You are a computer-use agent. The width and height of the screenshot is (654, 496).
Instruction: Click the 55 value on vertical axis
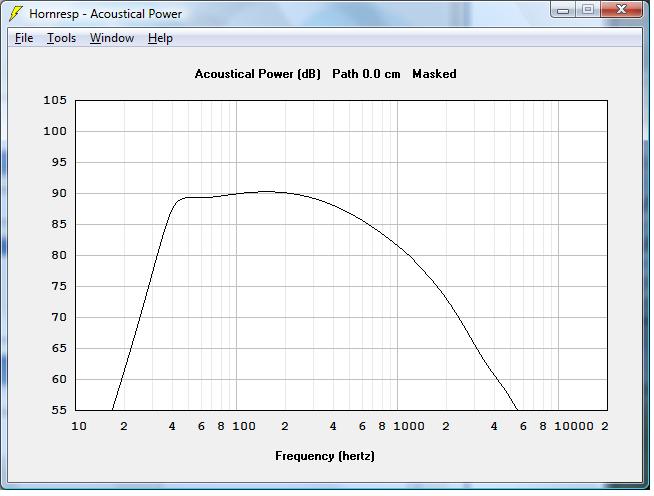[x=59, y=410]
